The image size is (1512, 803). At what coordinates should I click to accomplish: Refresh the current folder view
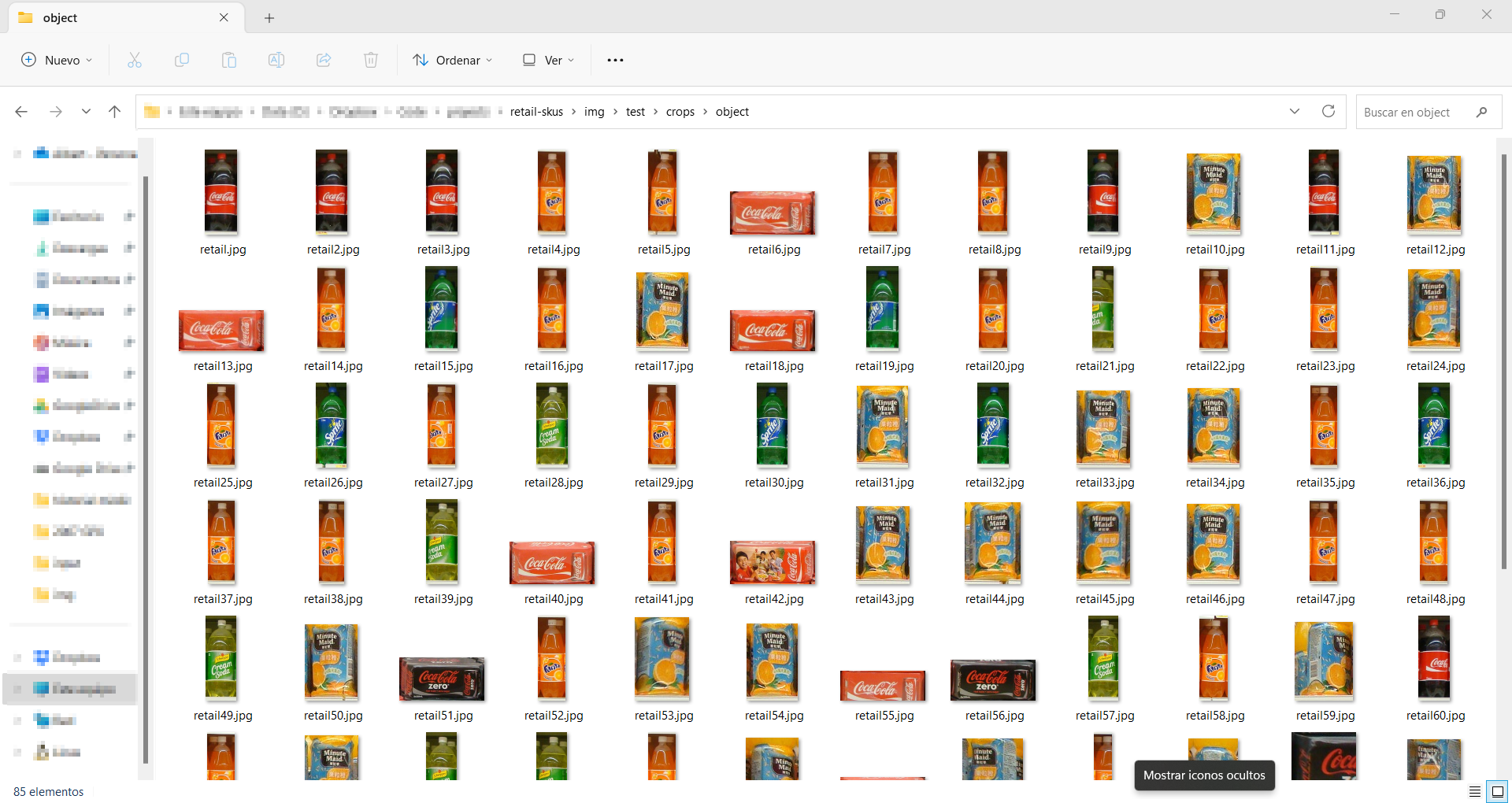[1329, 111]
